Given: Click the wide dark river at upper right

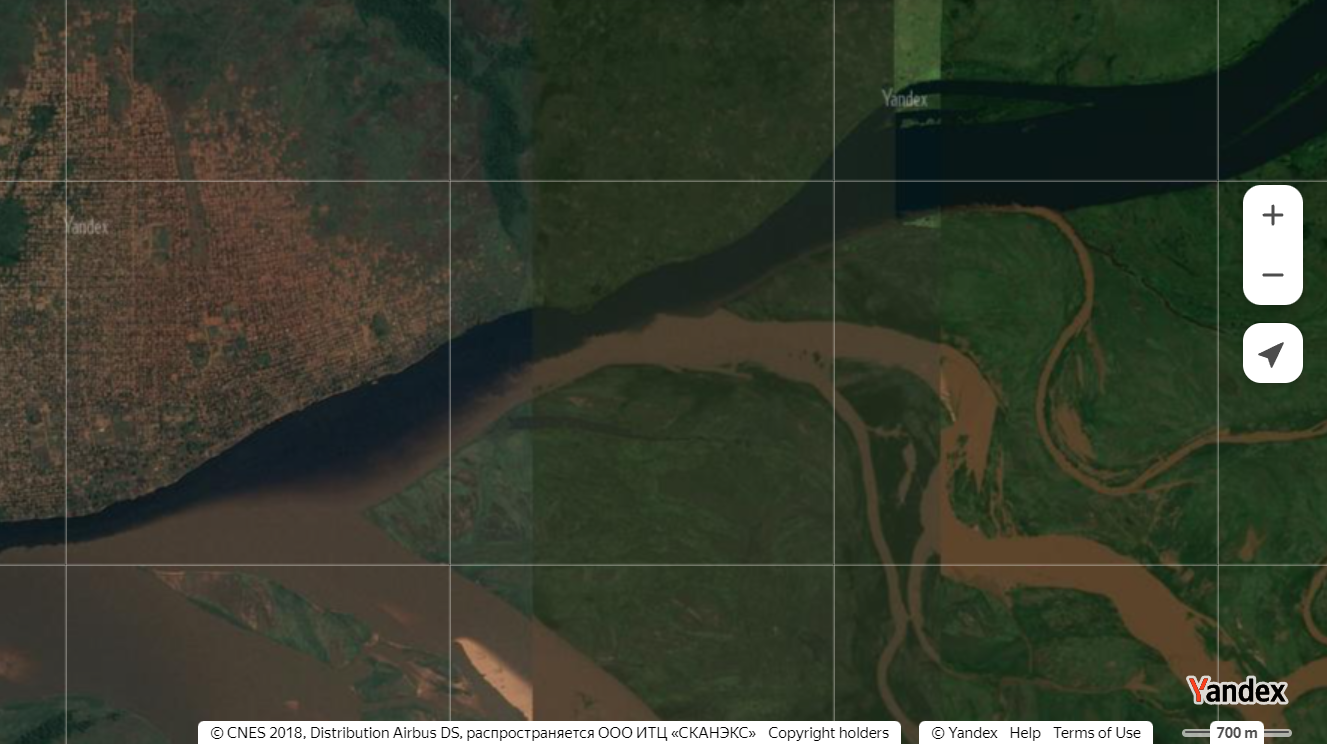Looking at the screenshot, I should 1100,140.
